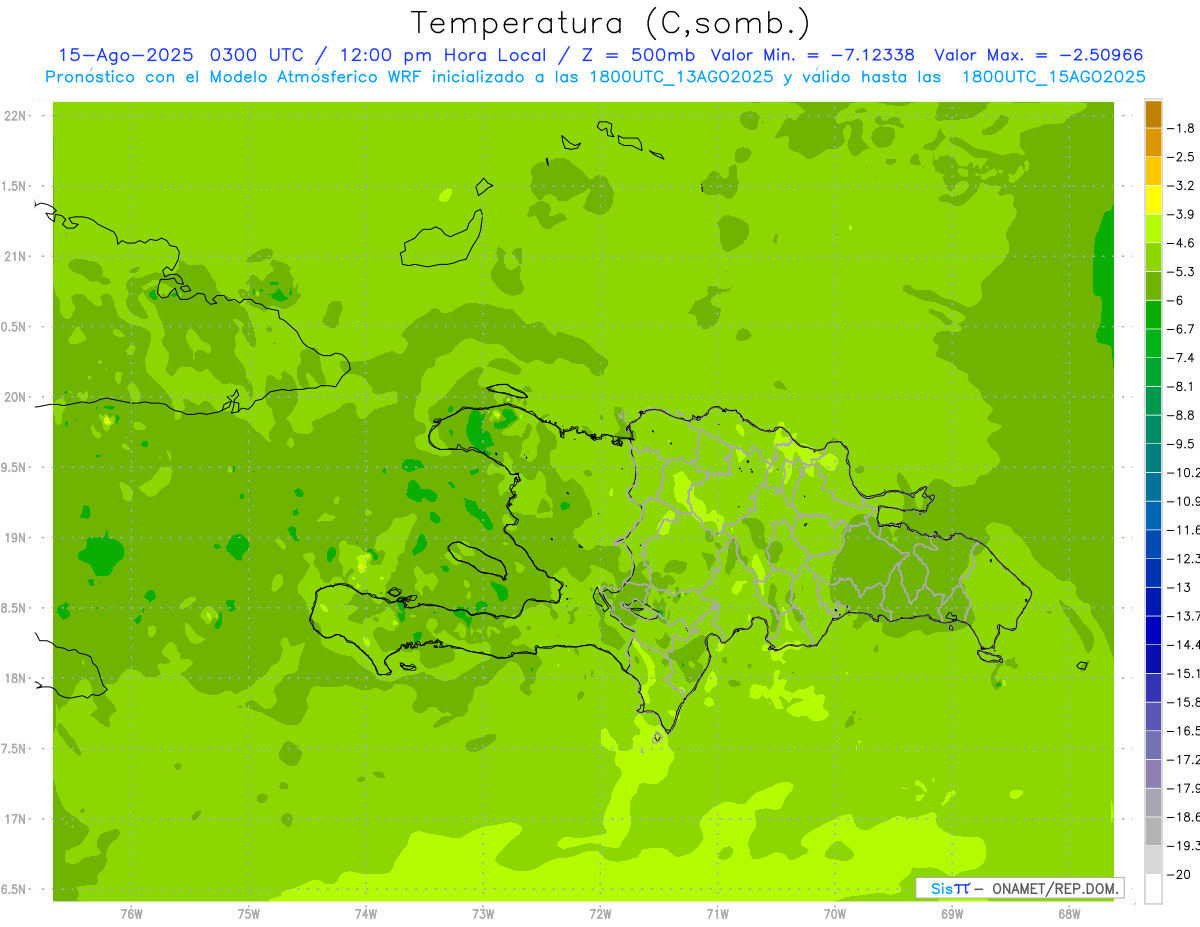Click the orange legend swatch above -1.8
Viewport: 1200px width, 927px height.
click(x=1153, y=115)
